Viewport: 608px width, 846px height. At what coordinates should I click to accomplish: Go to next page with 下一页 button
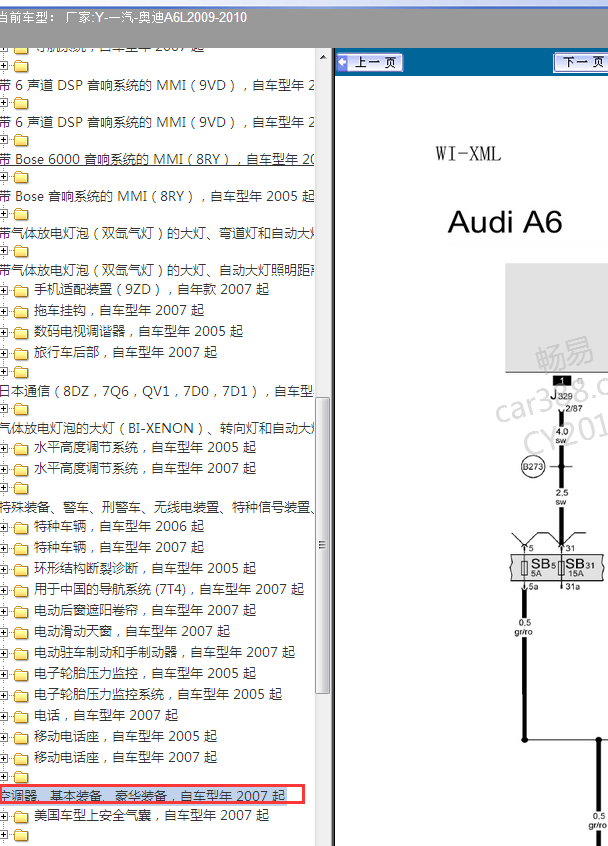tap(582, 63)
